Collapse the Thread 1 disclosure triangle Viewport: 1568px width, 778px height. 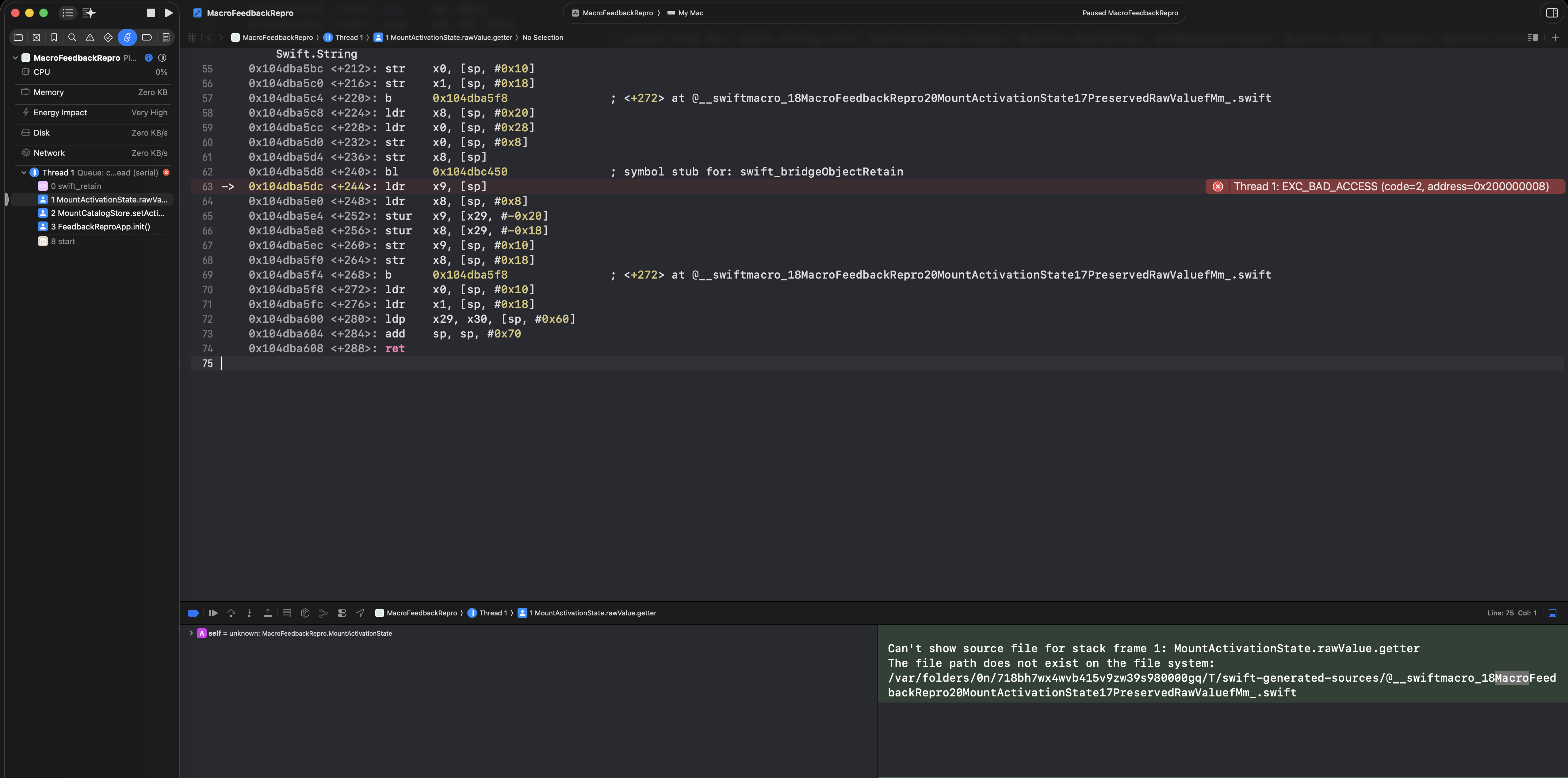(24, 172)
